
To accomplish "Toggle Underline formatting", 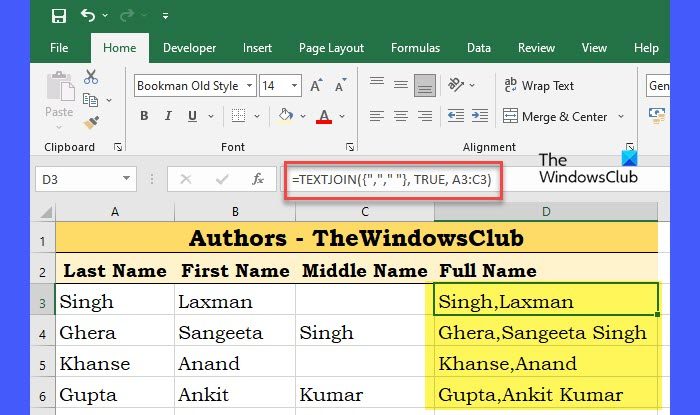I will point(192,116).
